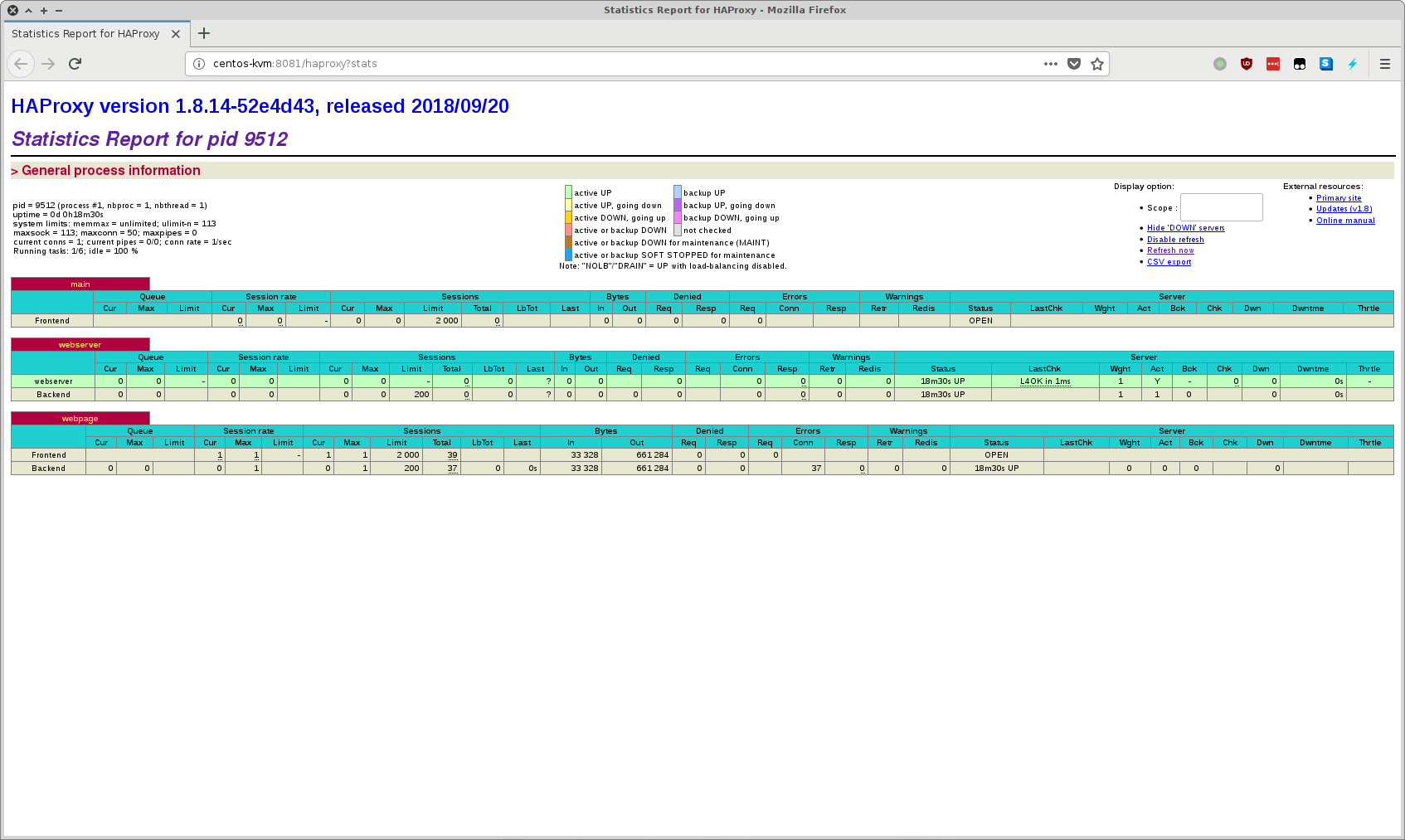Open the CSV export link

pos(1169,262)
